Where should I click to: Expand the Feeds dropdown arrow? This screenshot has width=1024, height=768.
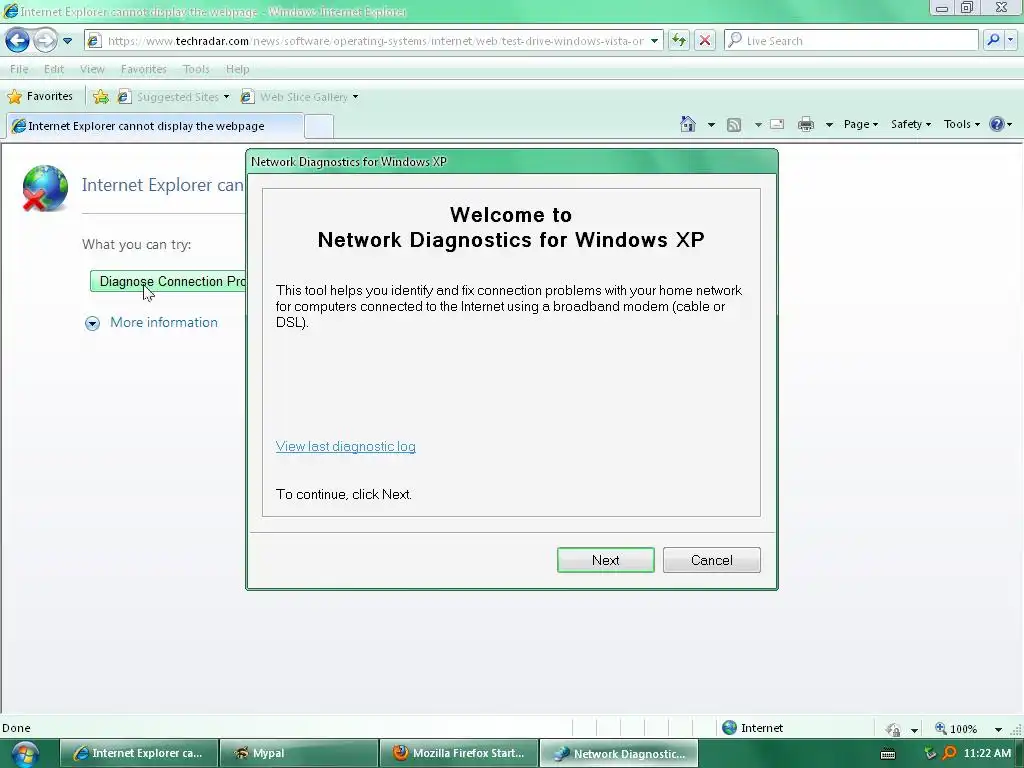(x=758, y=124)
